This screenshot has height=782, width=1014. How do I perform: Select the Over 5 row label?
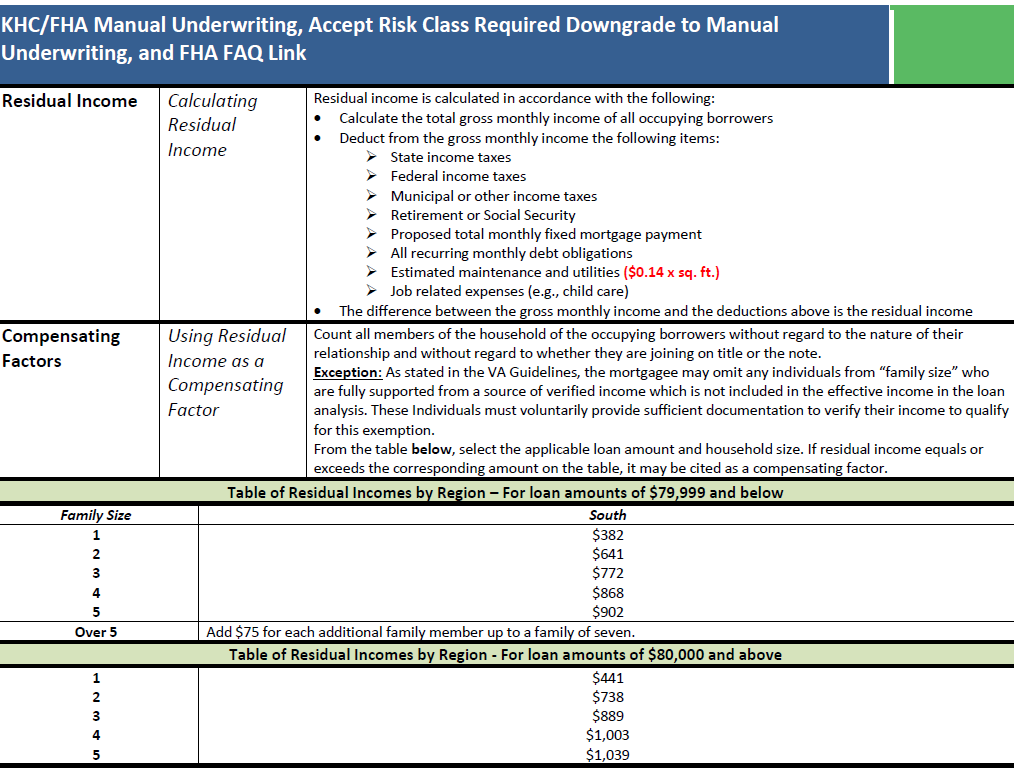click(x=97, y=631)
